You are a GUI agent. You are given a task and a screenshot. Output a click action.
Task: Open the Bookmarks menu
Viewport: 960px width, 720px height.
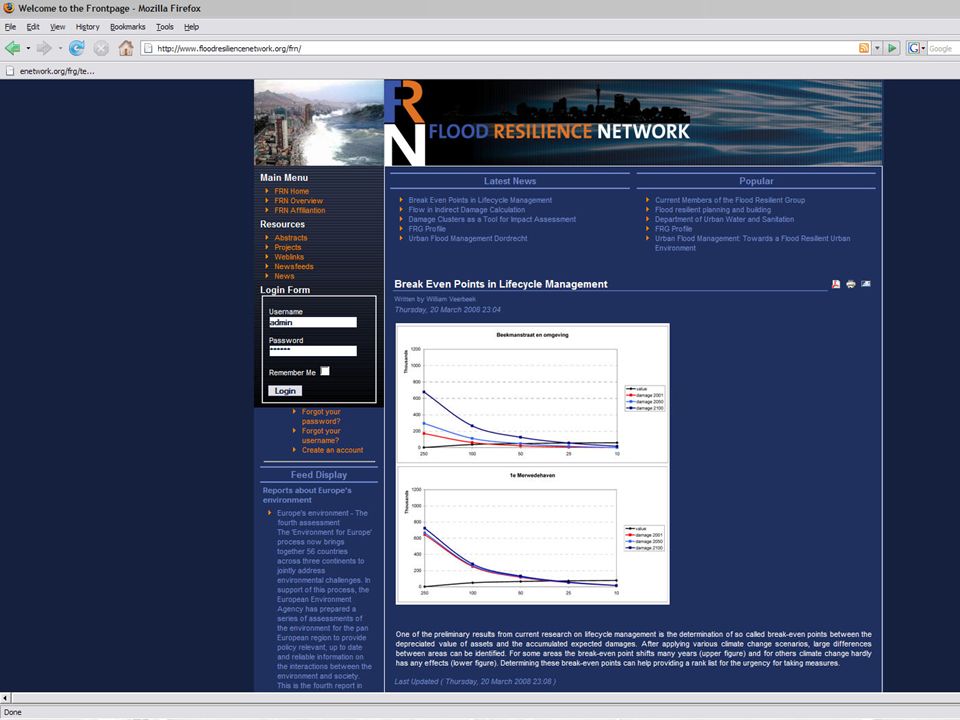click(x=128, y=27)
